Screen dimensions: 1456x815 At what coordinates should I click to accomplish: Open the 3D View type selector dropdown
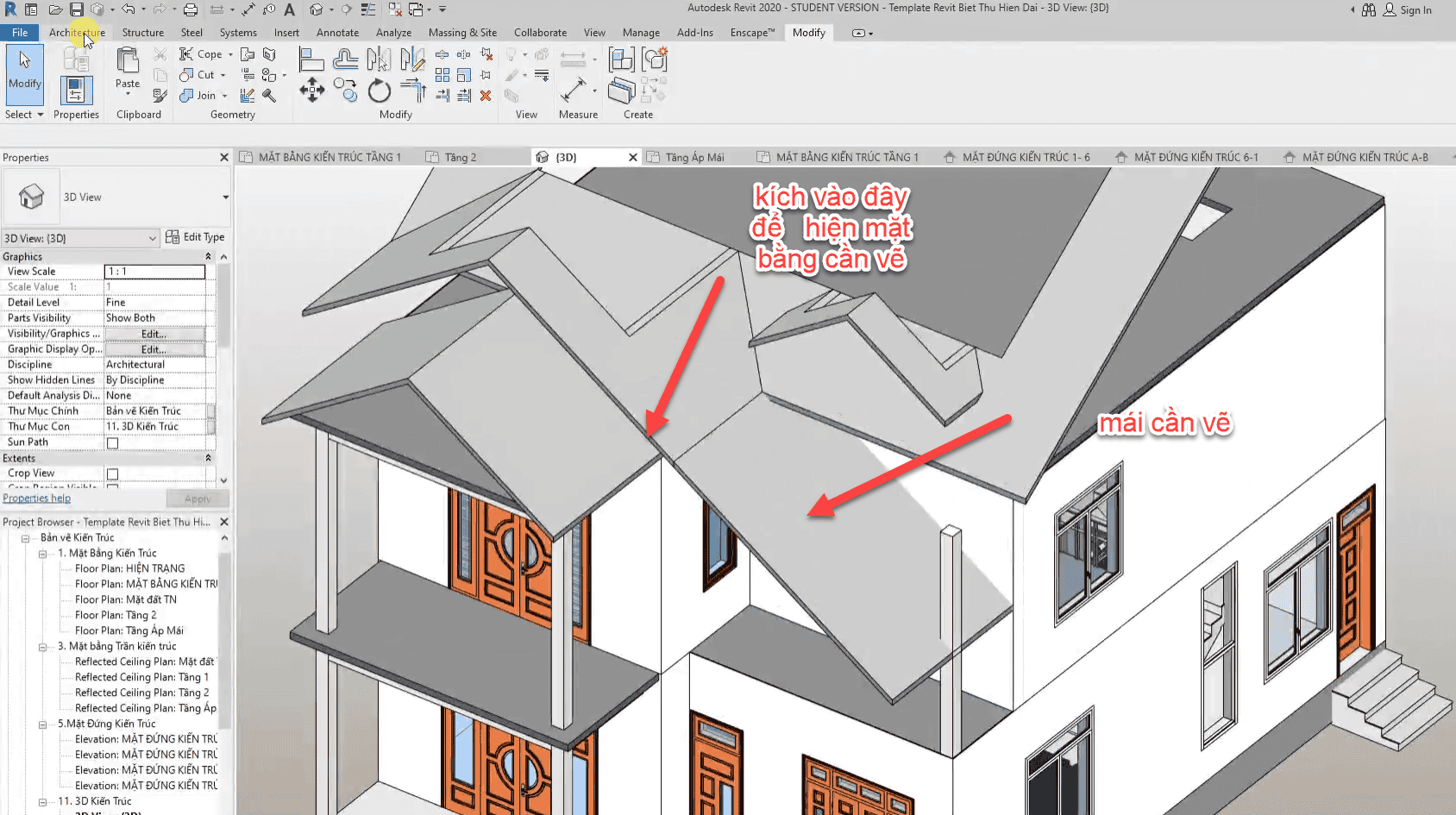click(226, 197)
